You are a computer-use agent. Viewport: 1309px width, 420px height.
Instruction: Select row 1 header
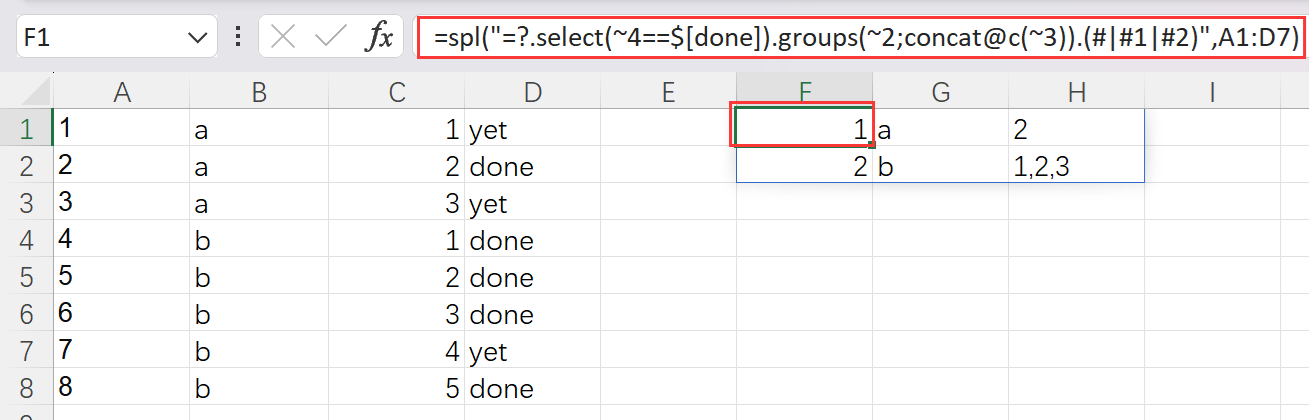click(25, 129)
